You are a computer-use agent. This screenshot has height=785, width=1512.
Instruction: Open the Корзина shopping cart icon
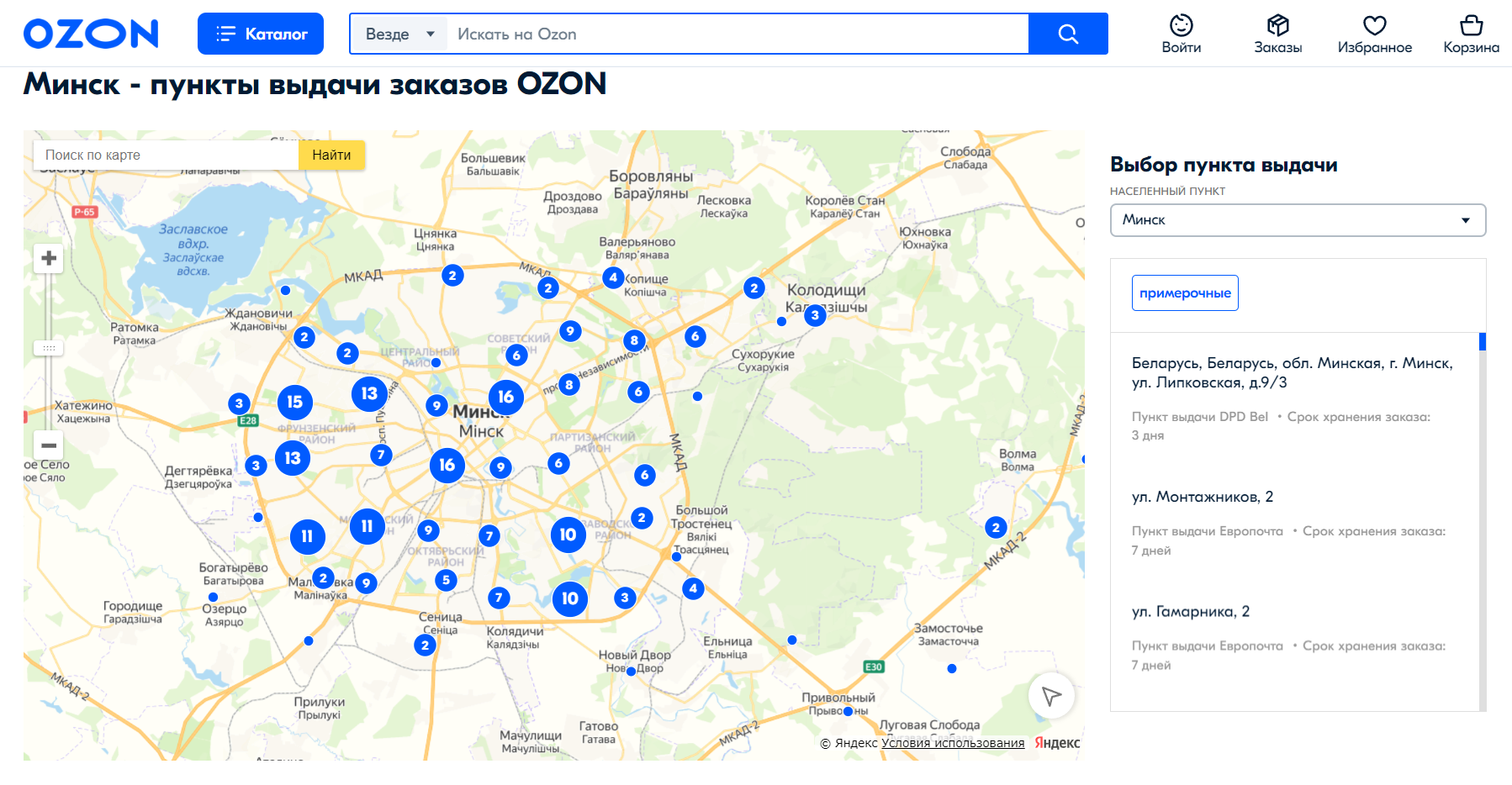(1472, 34)
